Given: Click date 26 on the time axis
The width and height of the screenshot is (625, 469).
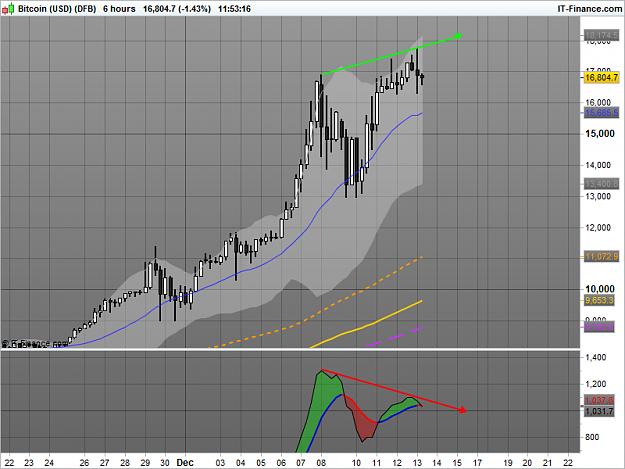Looking at the screenshot, I should coord(84,463).
